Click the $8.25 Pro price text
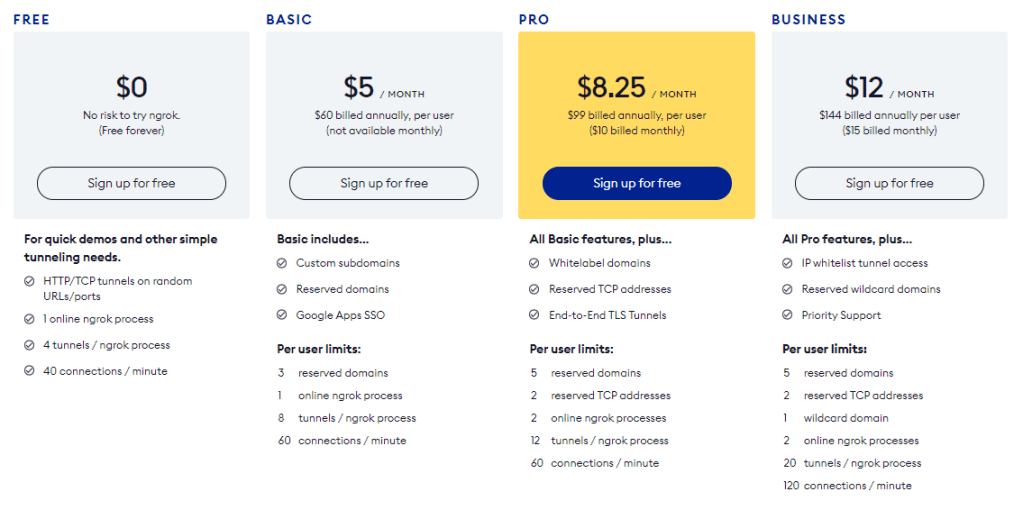This screenshot has width=1023, height=510. (x=611, y=88)
